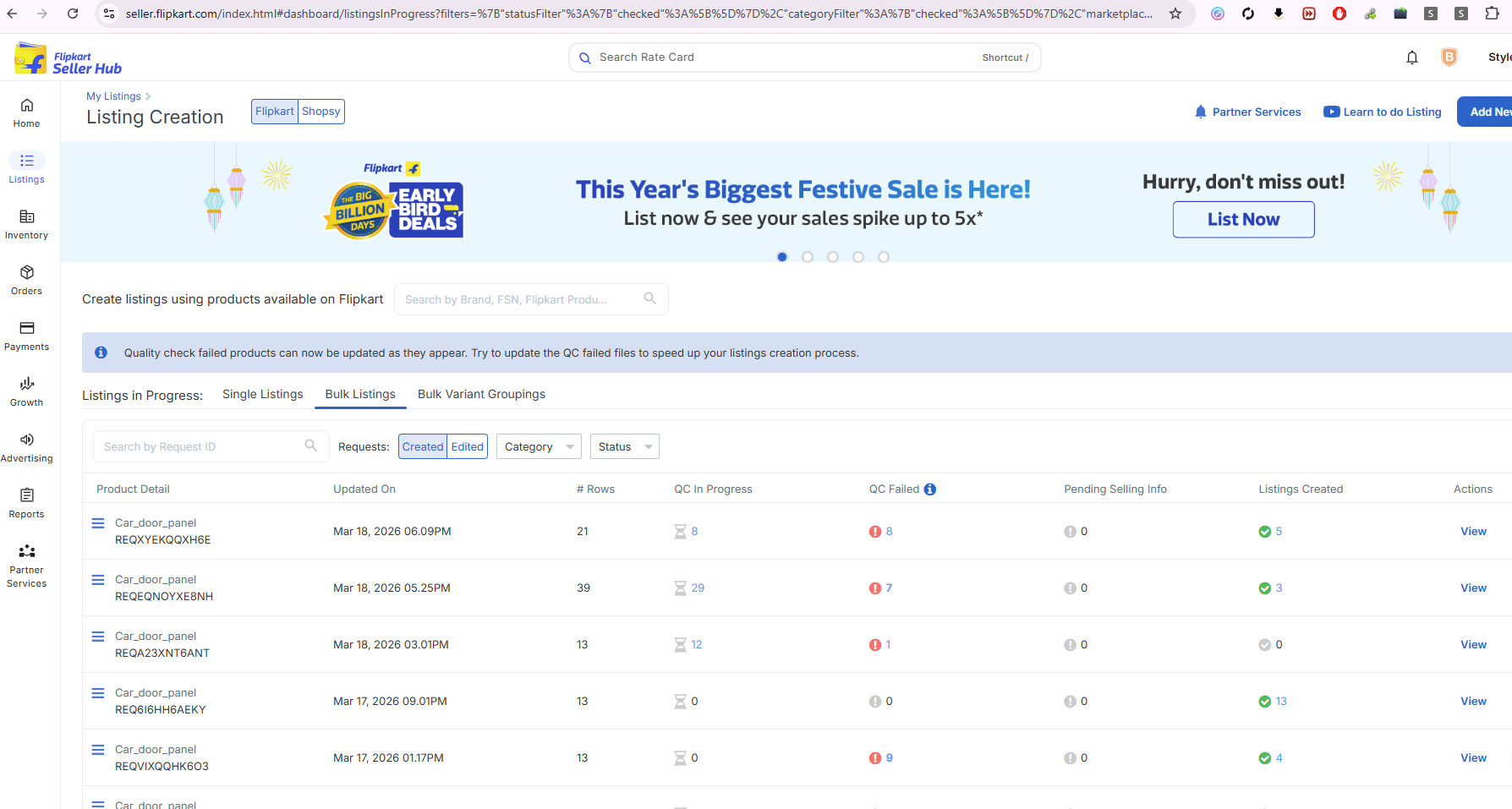Open Listings in the sidebar
This screenshot has width=1512, height=809.
pyautogui.click(x=26, y=169)
